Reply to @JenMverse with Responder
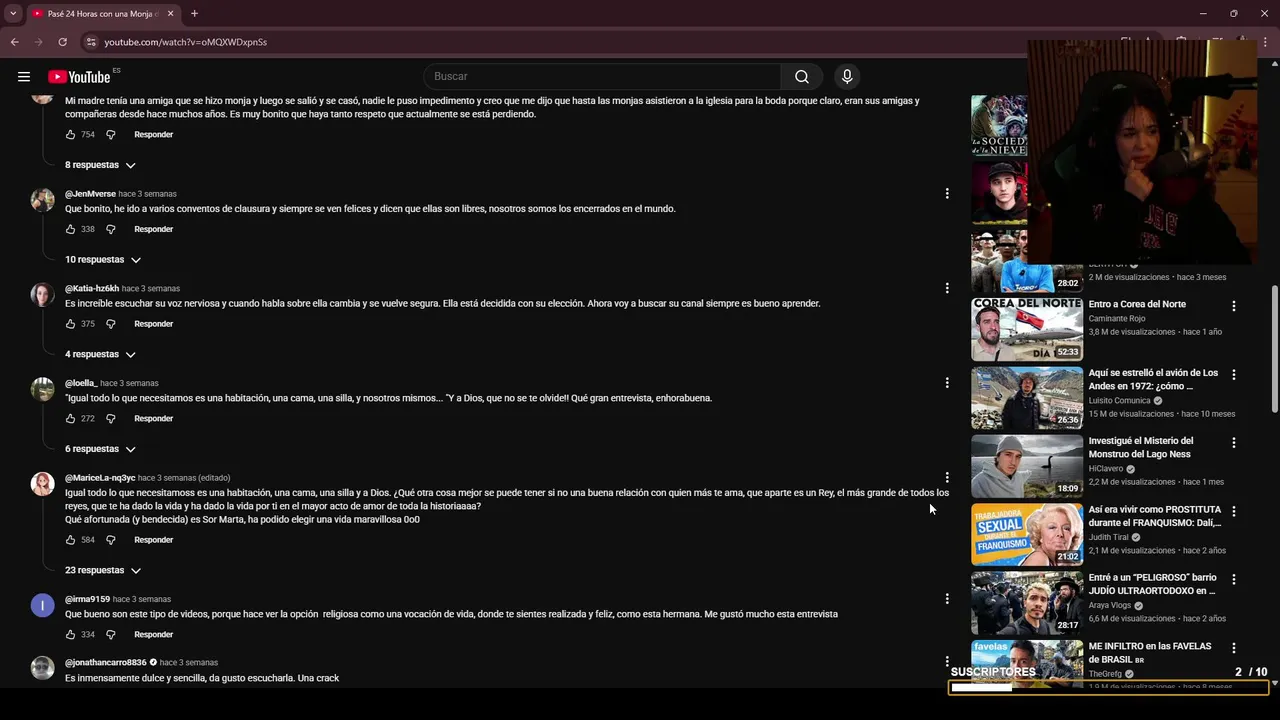 tap(154, 229)
